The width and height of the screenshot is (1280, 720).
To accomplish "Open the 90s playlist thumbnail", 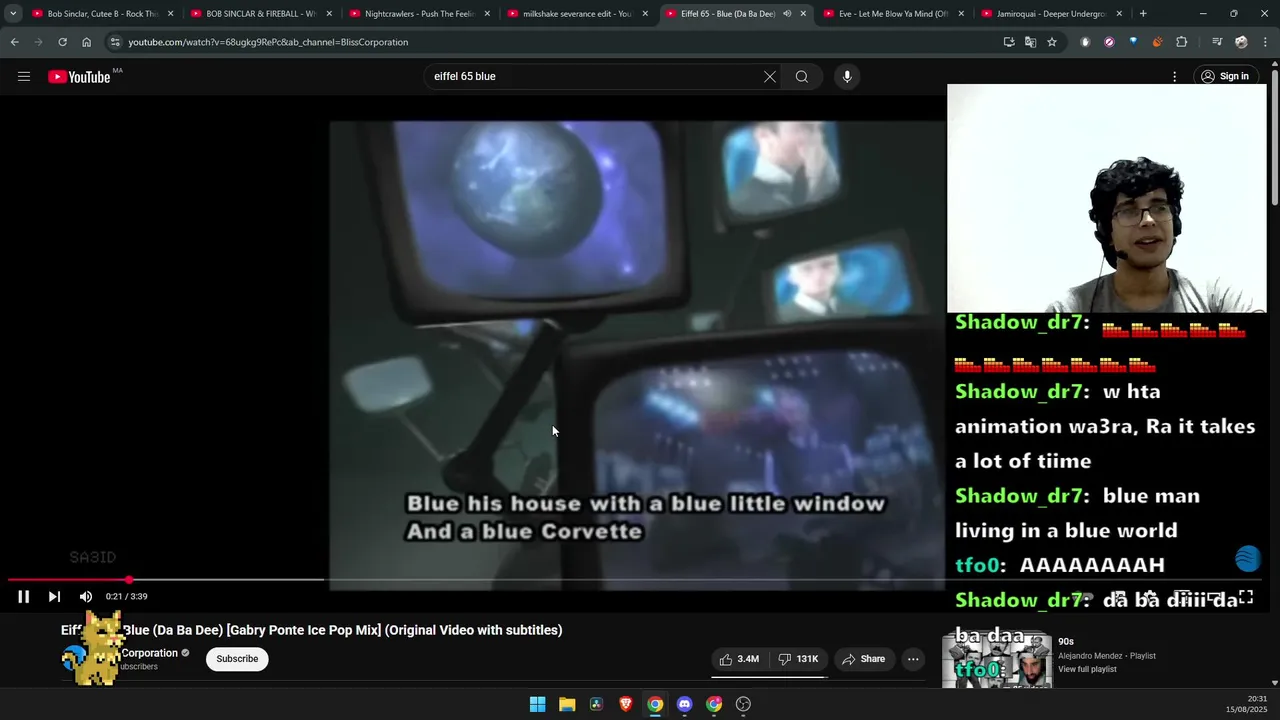I will (x=996, y=660).
